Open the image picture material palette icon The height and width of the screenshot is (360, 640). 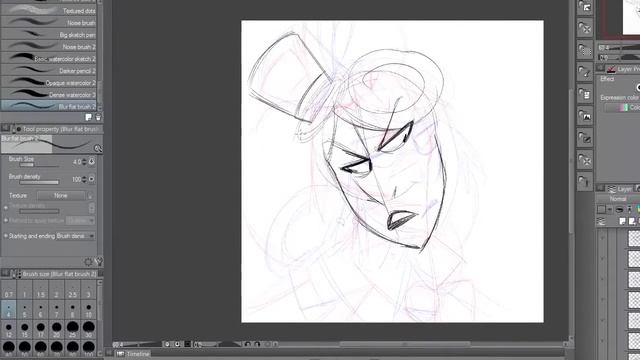pos(585,116)
